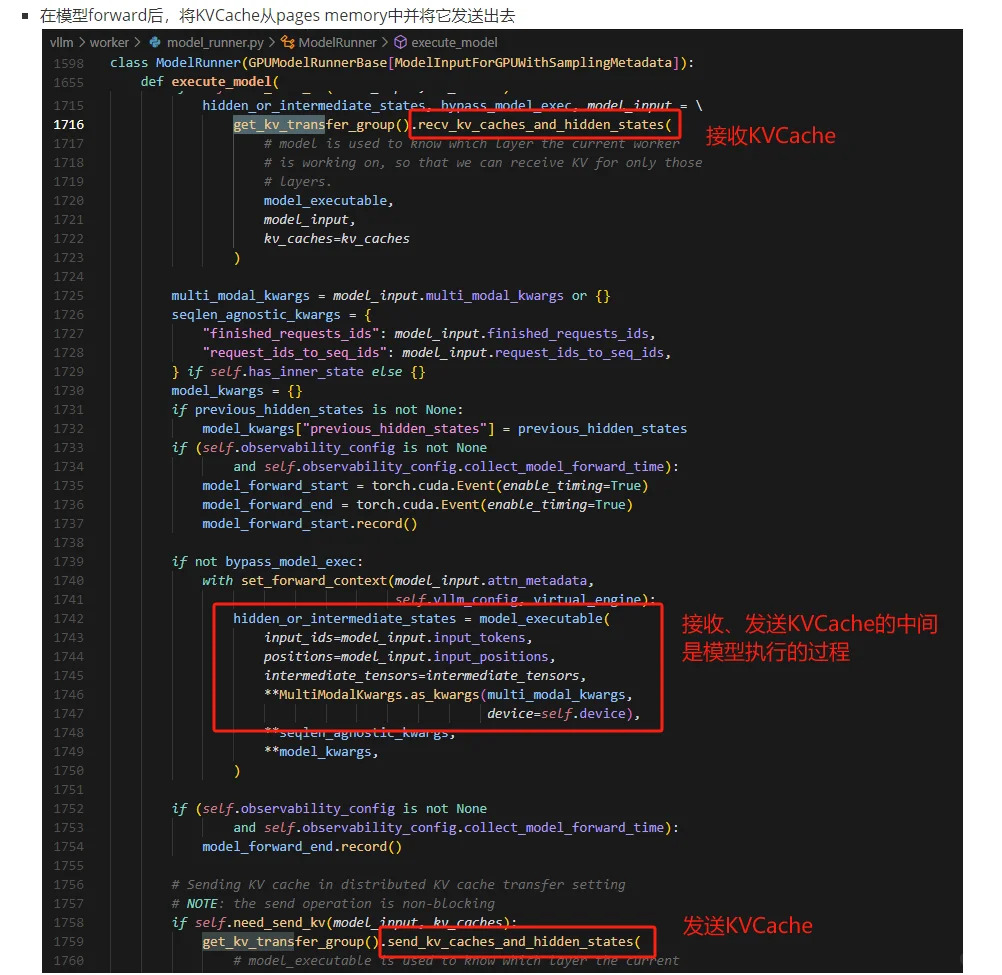Click multi_modal_kwargs assignment line 1725
This screenshot has height=975, width=1002.
click(x=390, y=296)
